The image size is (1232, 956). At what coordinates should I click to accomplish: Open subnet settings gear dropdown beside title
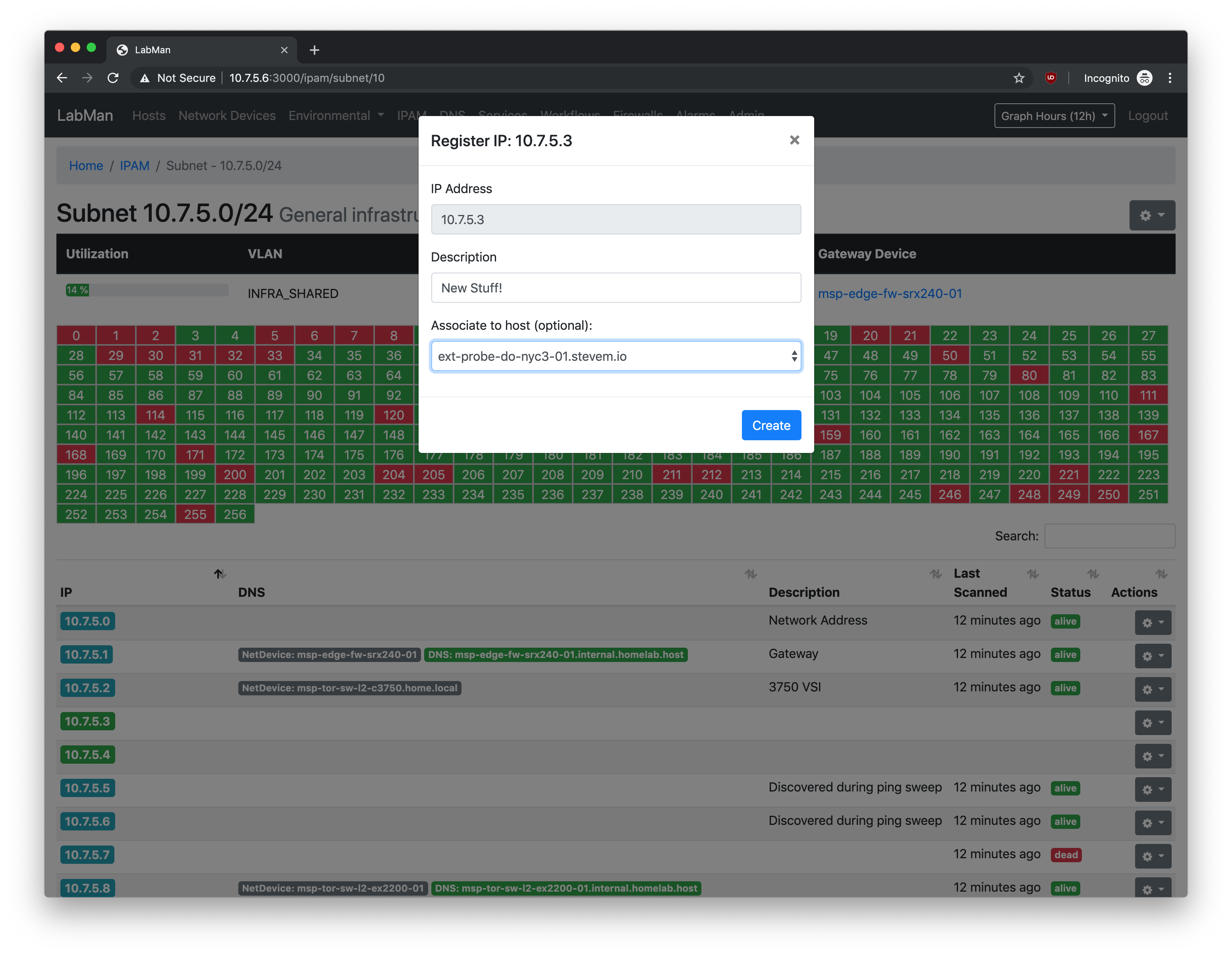click(x=1151, y=215)
